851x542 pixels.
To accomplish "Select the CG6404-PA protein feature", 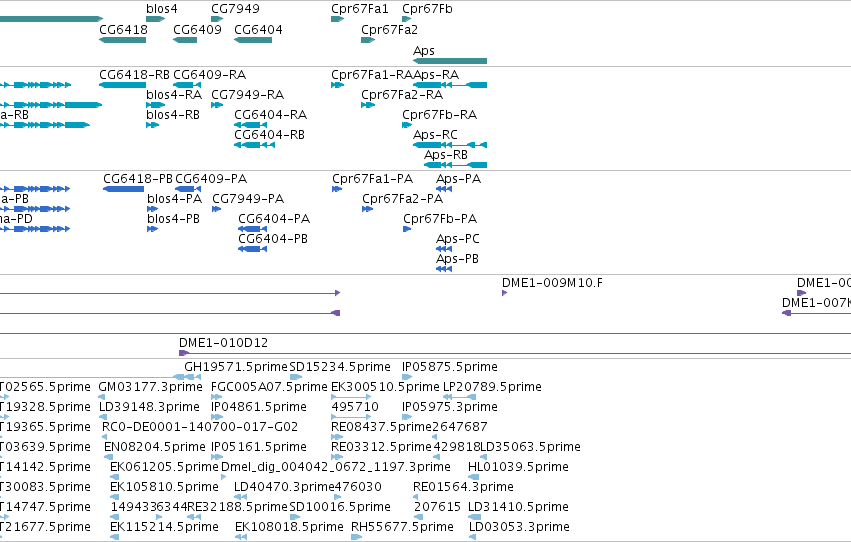I will (x=252, y=229).
